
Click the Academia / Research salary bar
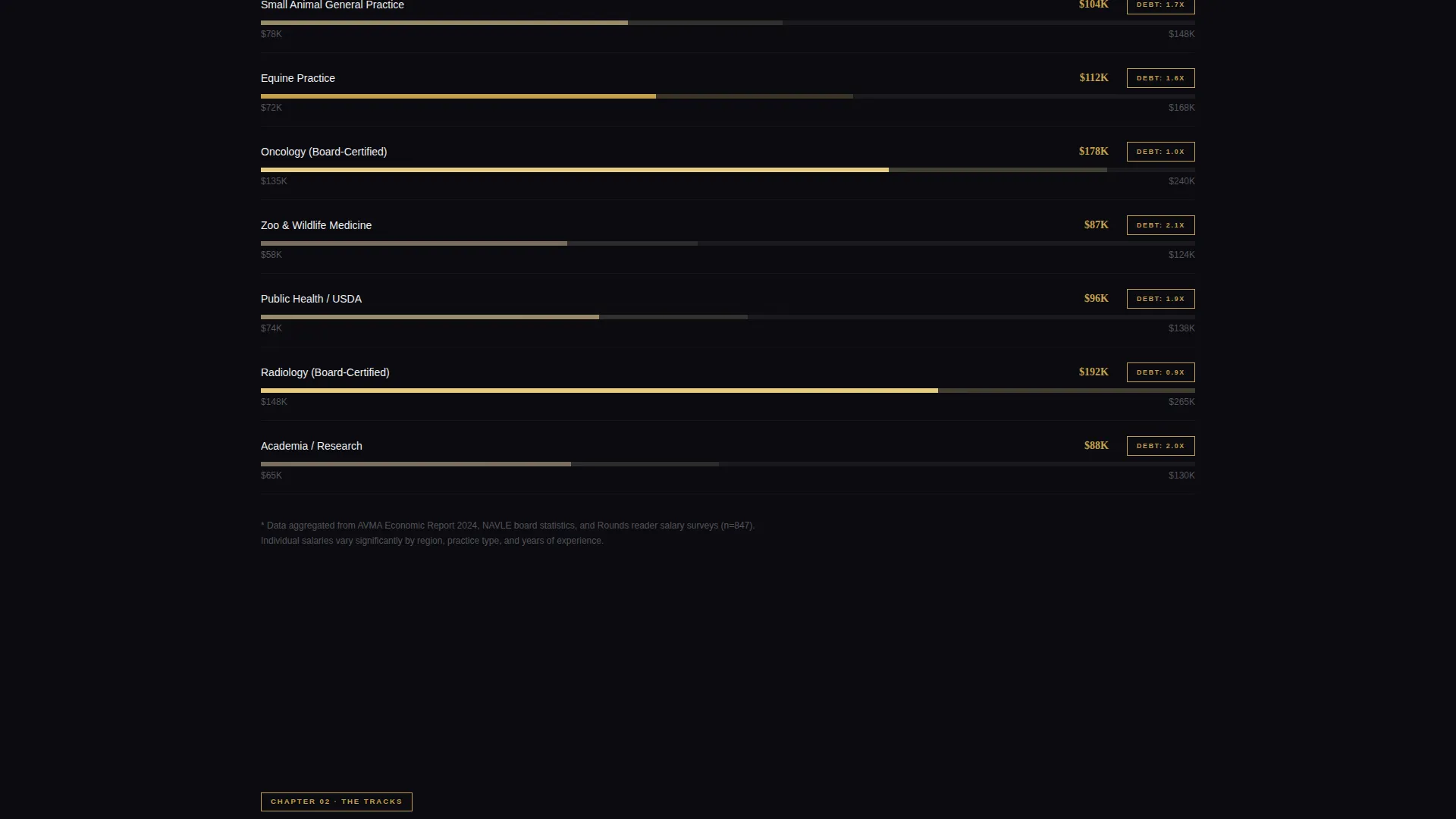click(x=728, y=464)
